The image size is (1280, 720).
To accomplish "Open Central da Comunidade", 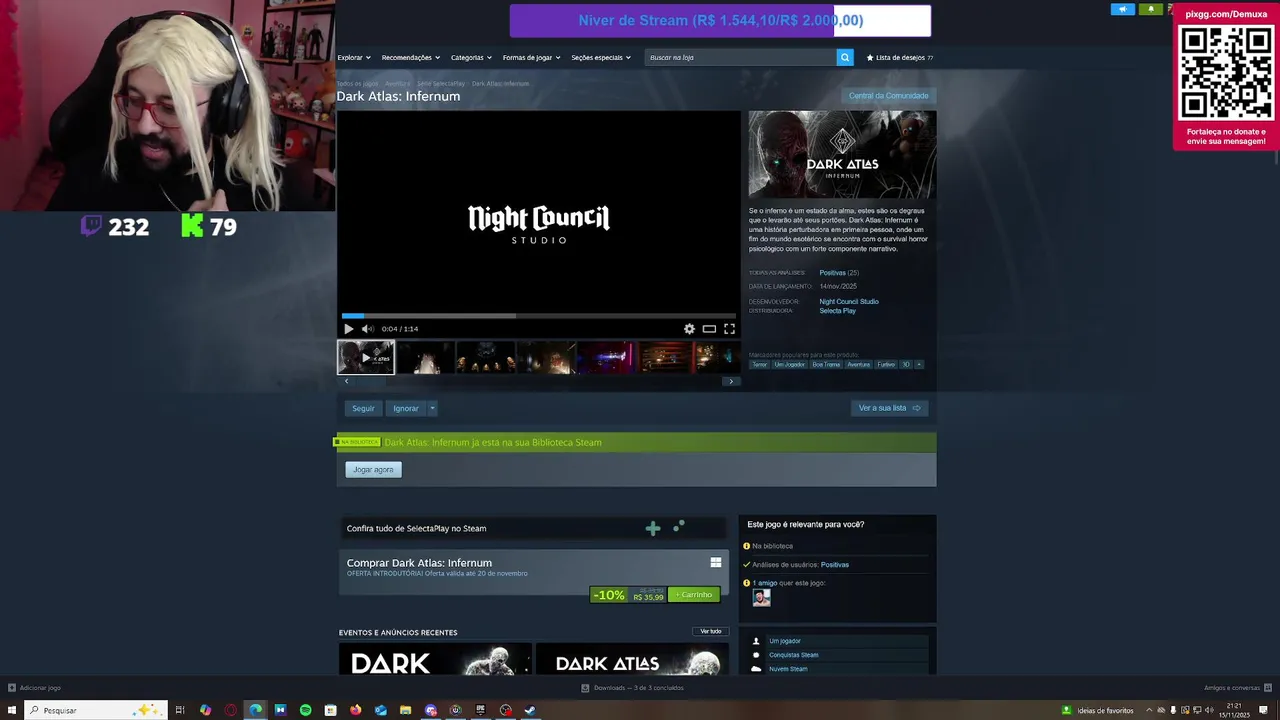I will click(888, 96).
